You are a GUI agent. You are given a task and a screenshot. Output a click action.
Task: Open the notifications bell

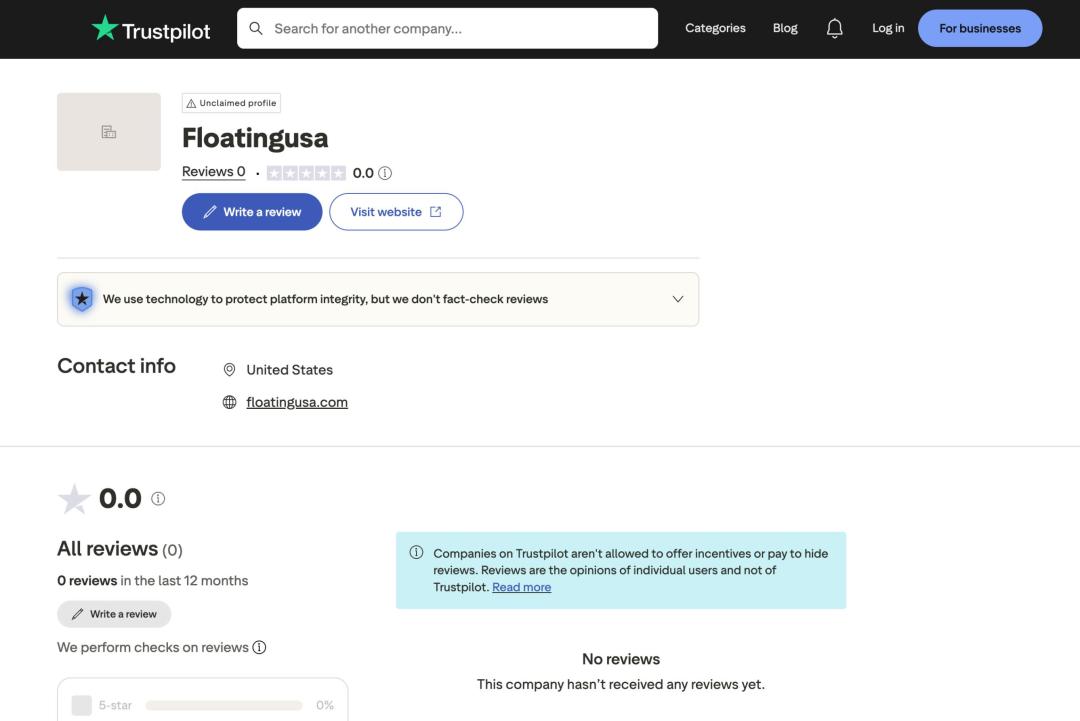pyautogui.click(x=834, y=28)
